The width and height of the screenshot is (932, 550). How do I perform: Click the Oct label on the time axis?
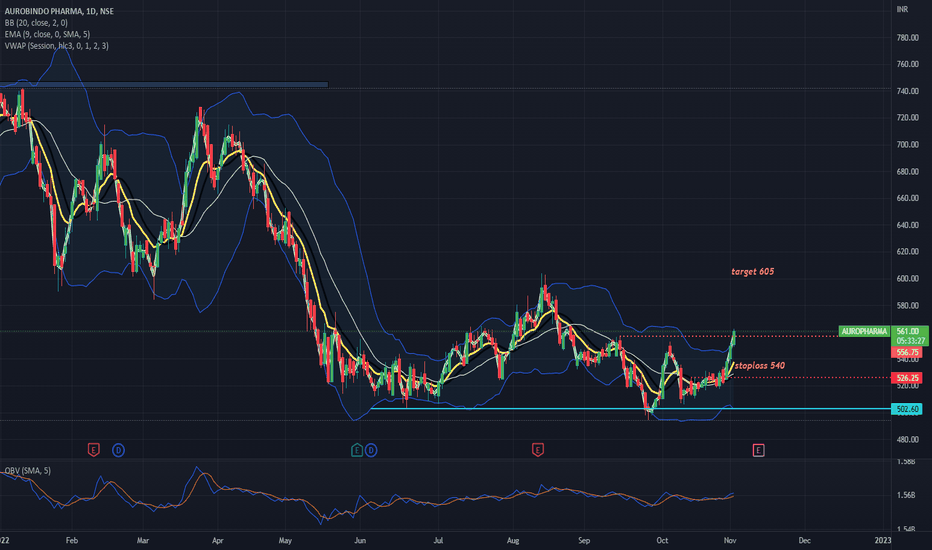point(662,540)
